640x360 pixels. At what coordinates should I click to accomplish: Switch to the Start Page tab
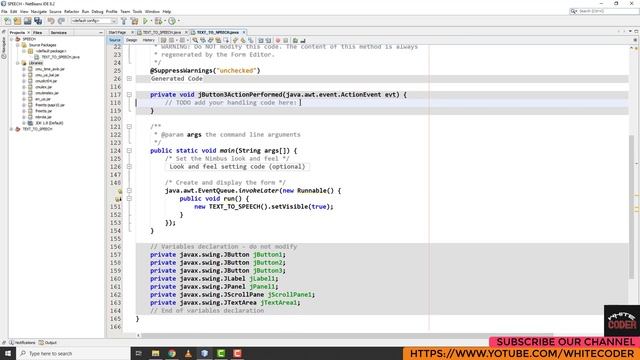(x=118, y=32)
